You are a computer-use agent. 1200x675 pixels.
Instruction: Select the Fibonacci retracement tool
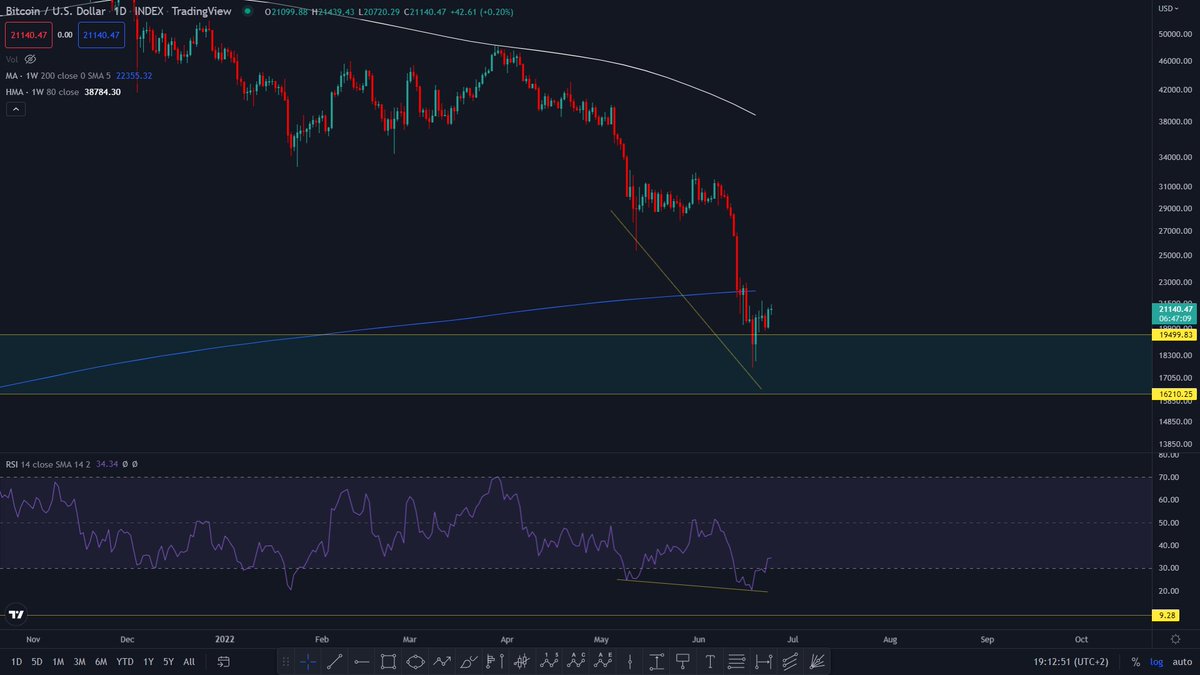pos(737,661)
